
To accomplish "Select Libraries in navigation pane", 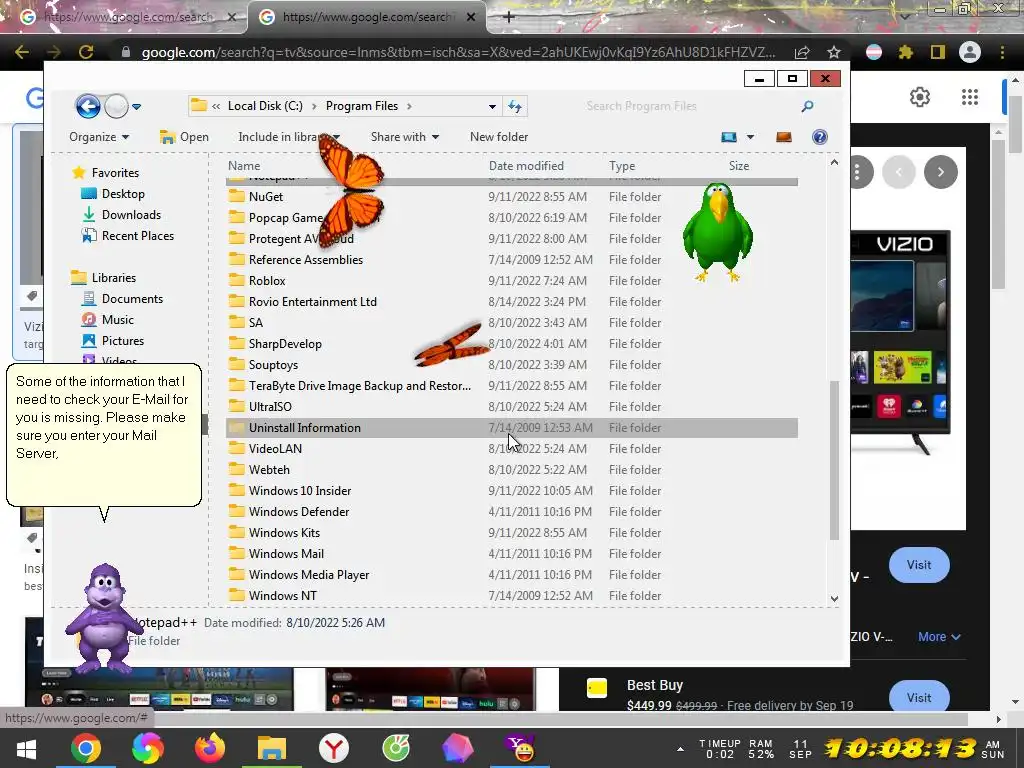I will (103, 278).
